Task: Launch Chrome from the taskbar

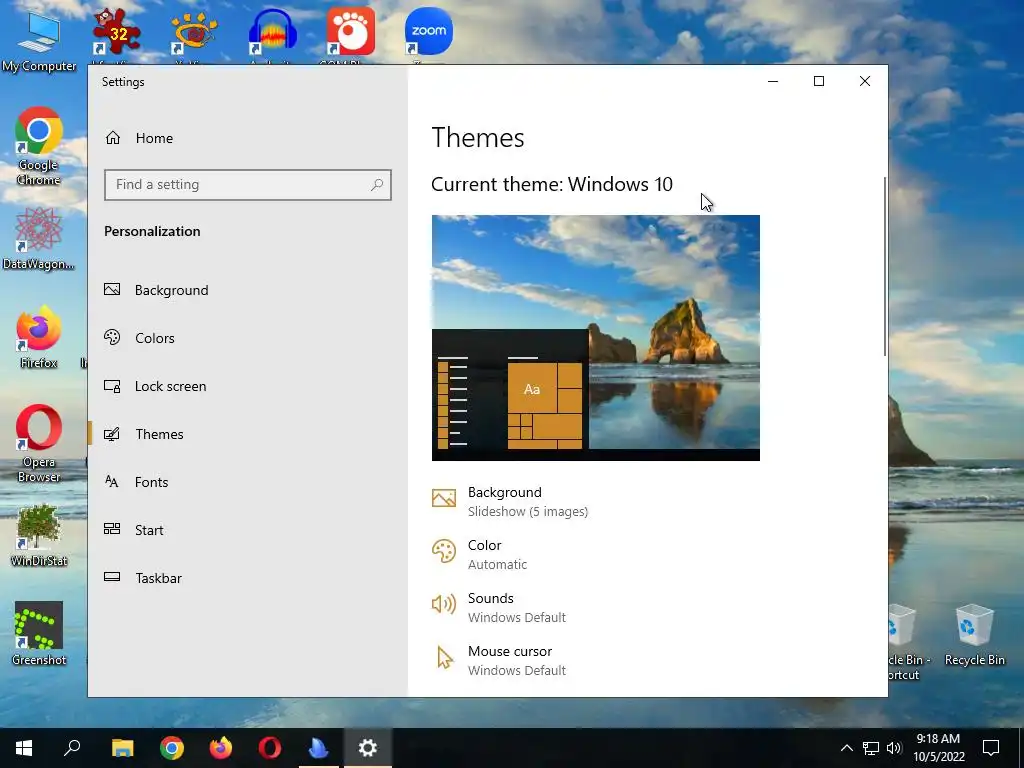Action: [x=172, y=748]
